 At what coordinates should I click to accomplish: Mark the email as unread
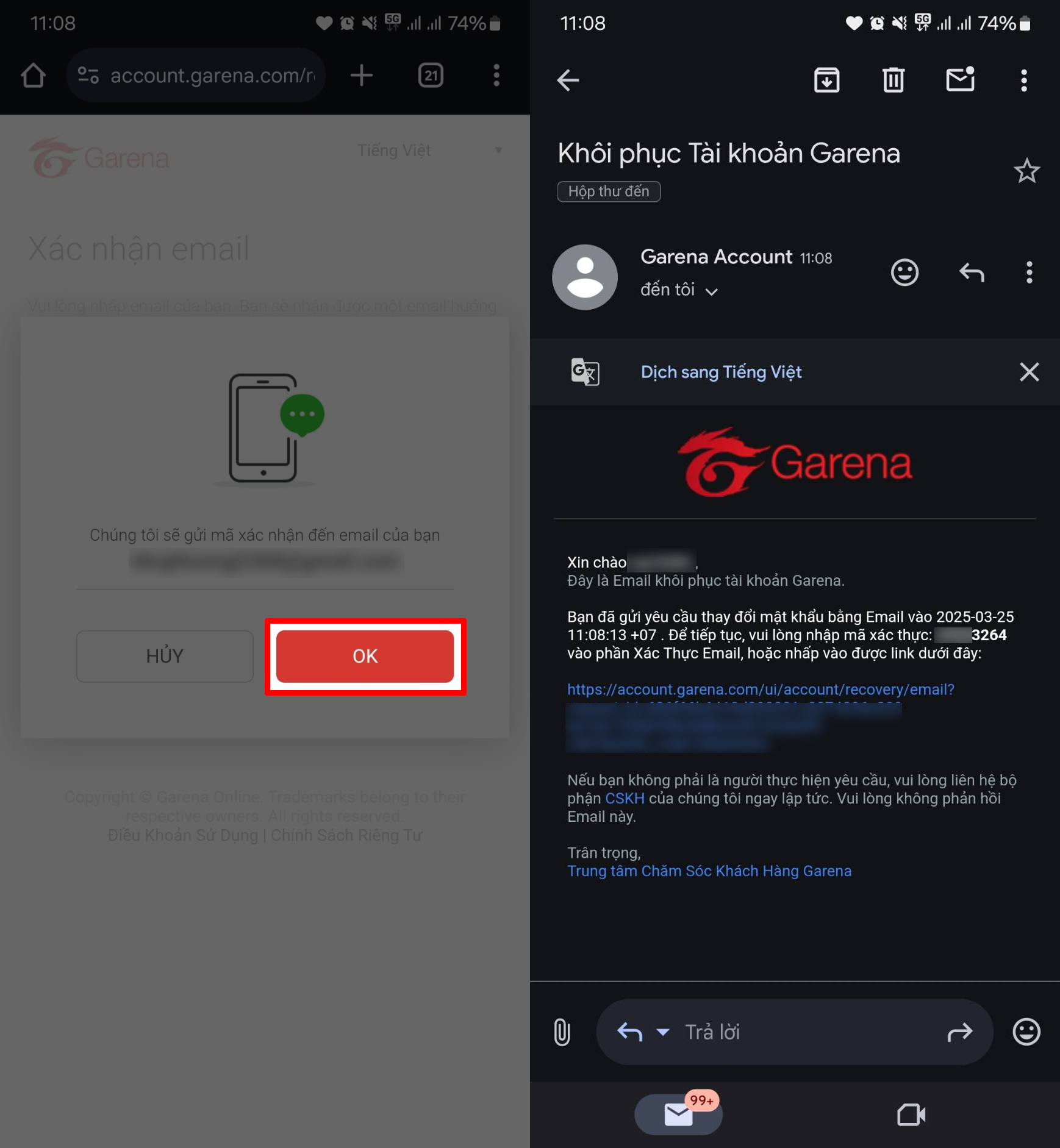pyautogui.click(x=960, y=80)
